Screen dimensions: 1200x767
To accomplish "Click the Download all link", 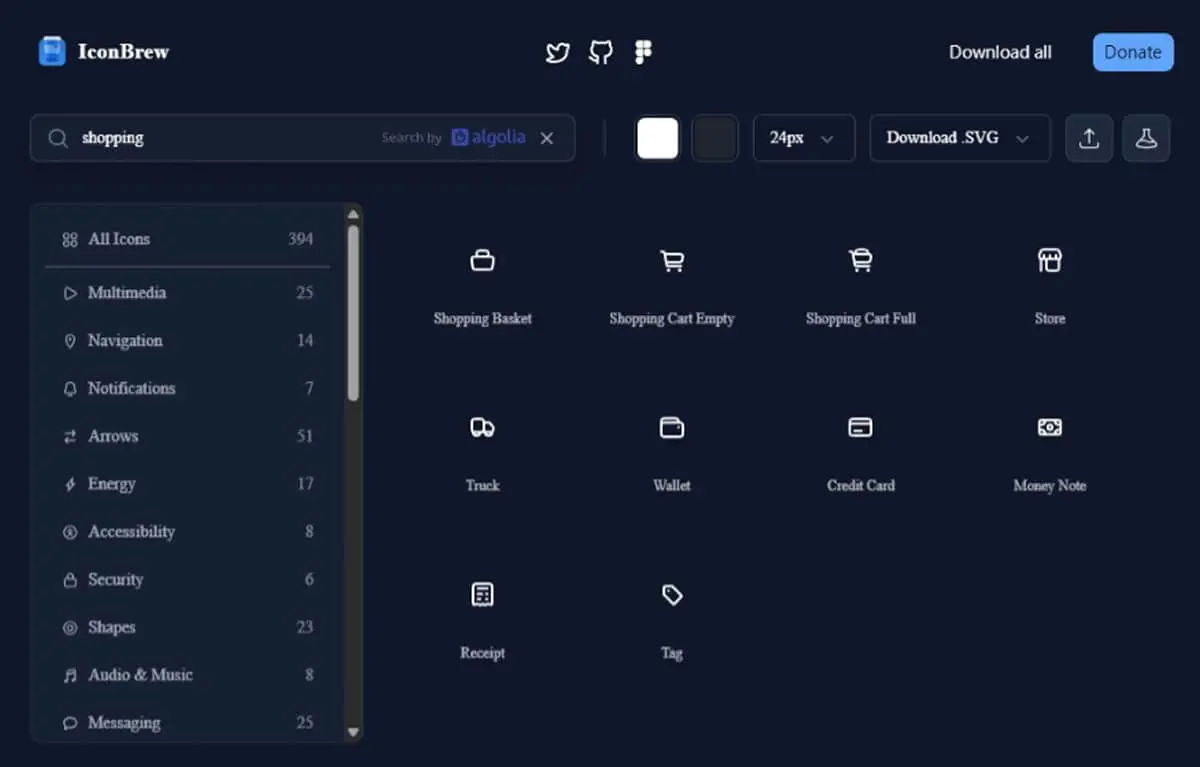I will 1000,52.
